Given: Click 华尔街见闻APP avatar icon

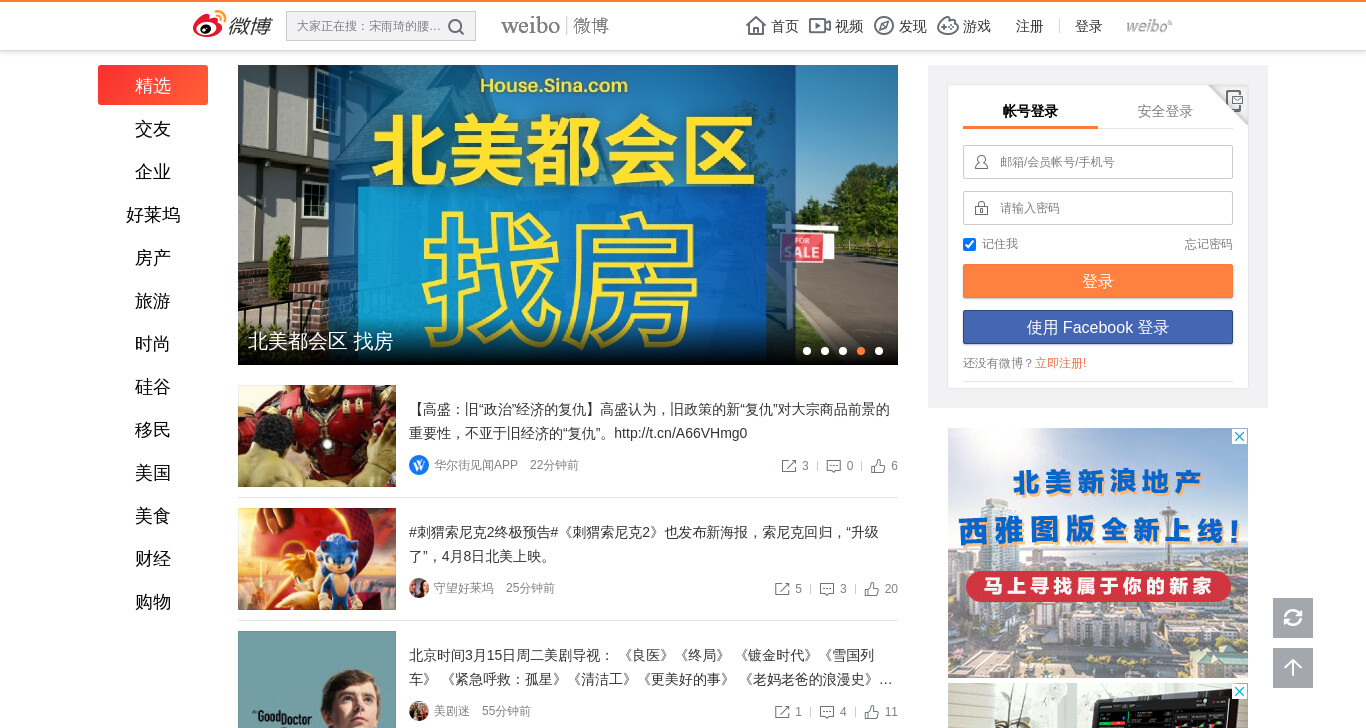Looking at the screenshot, I should point(419,465).
